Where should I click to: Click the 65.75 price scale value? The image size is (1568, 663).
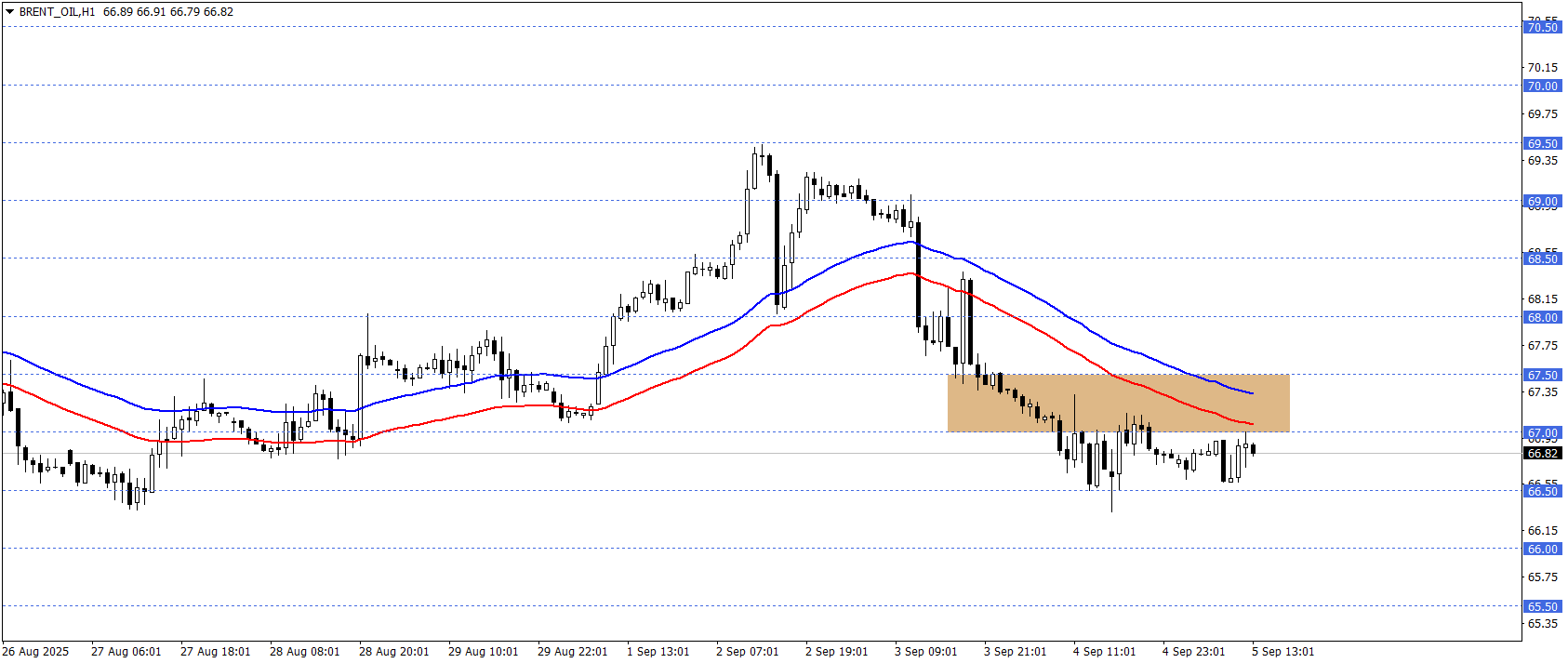pyautogui.click(x=1543, y=577)
